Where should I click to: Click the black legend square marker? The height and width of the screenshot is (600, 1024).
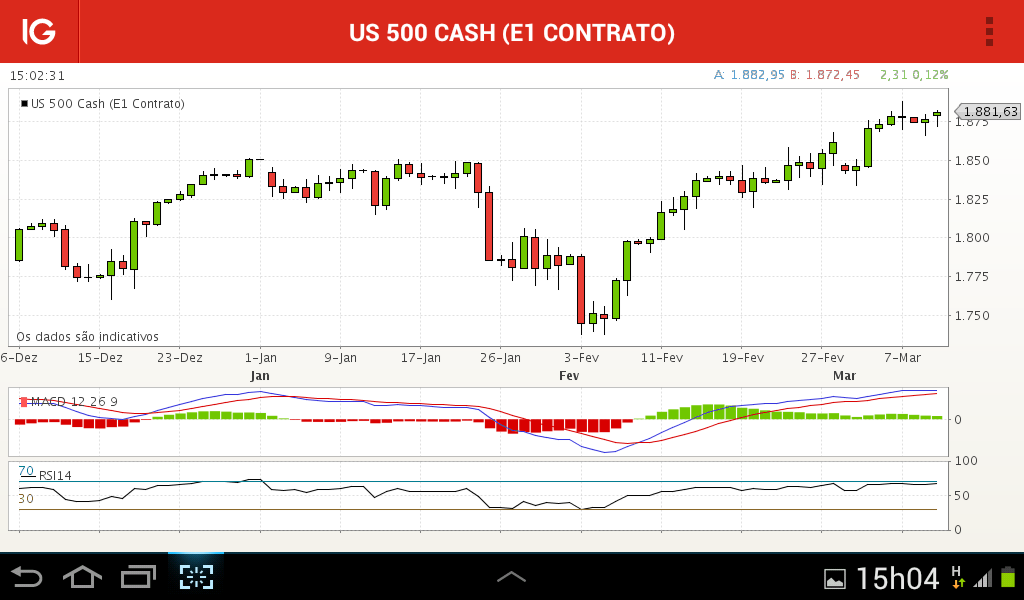tap(25, 103)
